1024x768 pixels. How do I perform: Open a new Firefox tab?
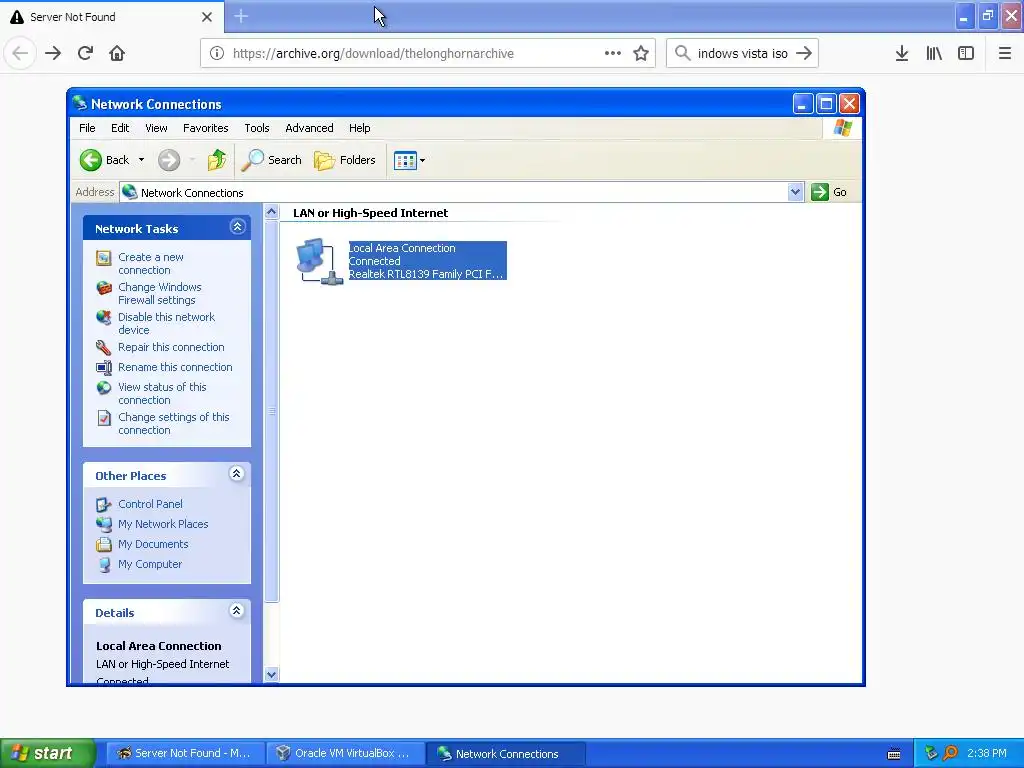tap(241, 16)
